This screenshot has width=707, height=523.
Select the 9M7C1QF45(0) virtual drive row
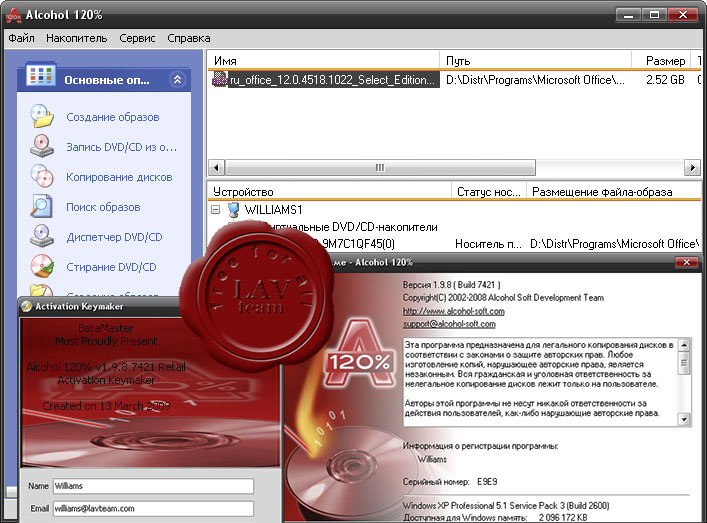coord(356,244)
